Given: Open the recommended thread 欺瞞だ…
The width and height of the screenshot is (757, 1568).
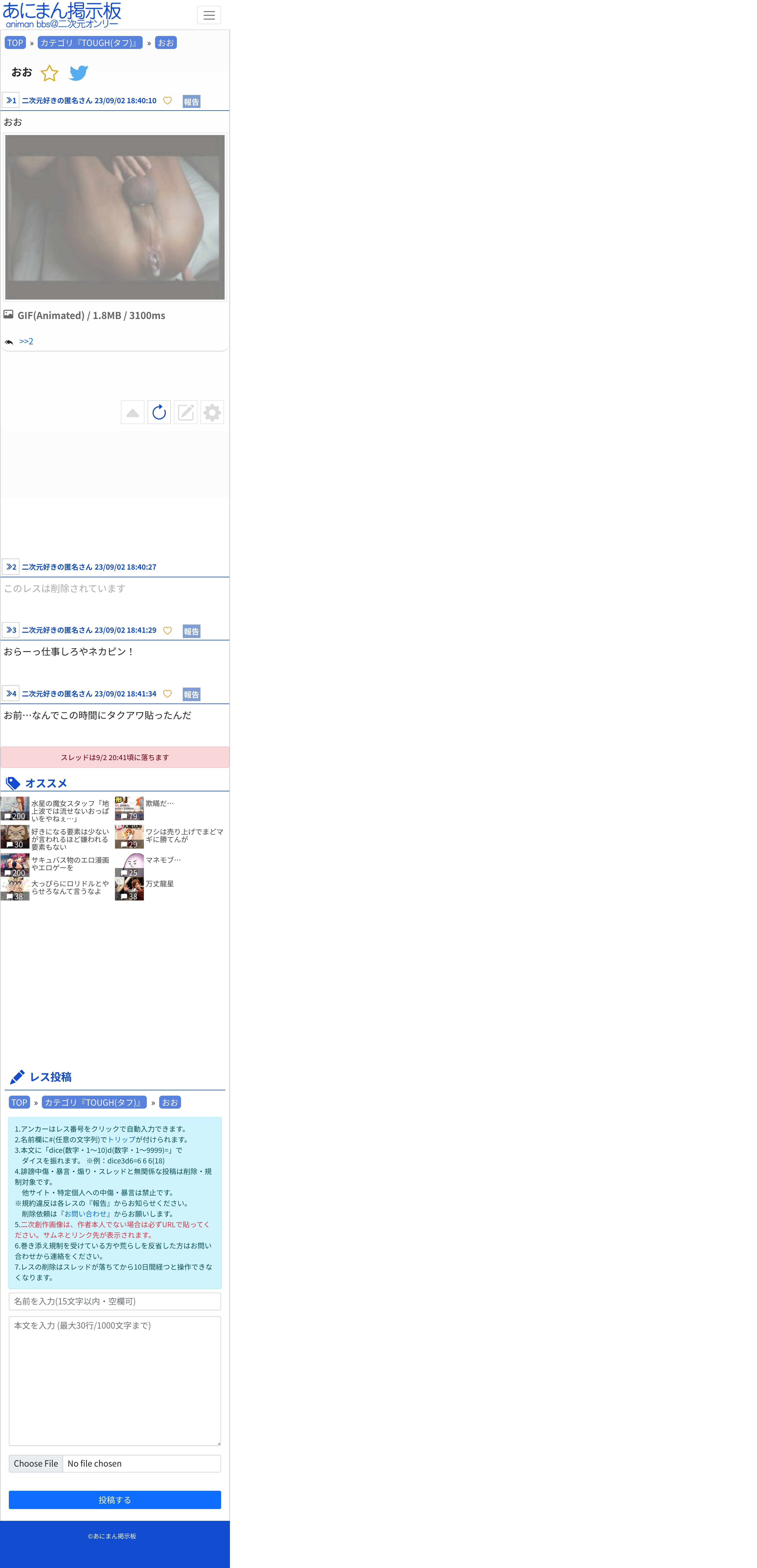Looking at the screenshot, I should (159, 804).
